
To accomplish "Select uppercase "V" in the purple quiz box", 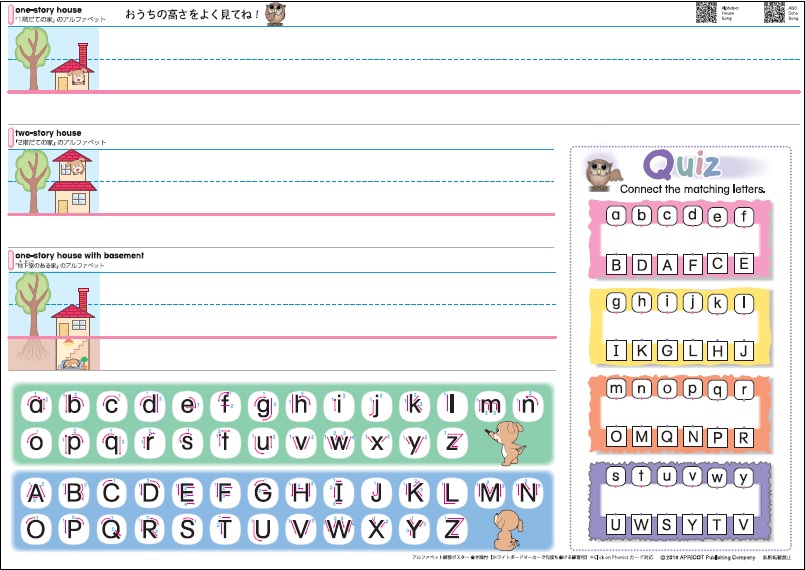I will 743,524.
